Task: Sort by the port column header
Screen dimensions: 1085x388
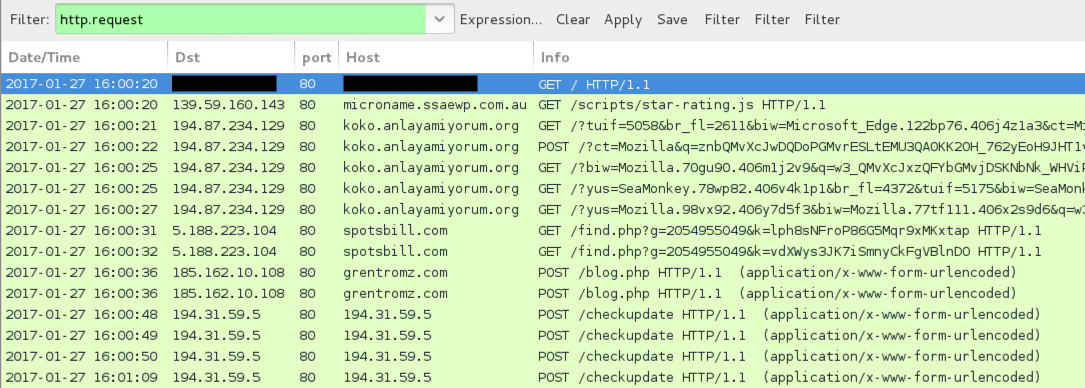Action: point(316,57)
